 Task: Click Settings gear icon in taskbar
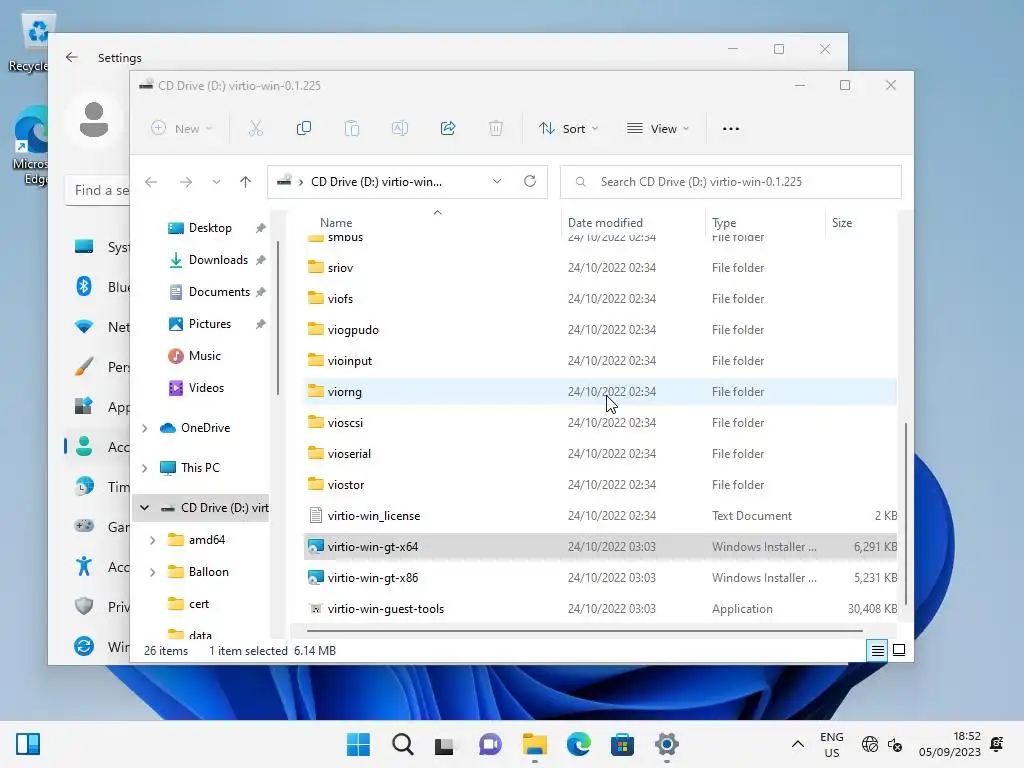[x=667, y=744]
